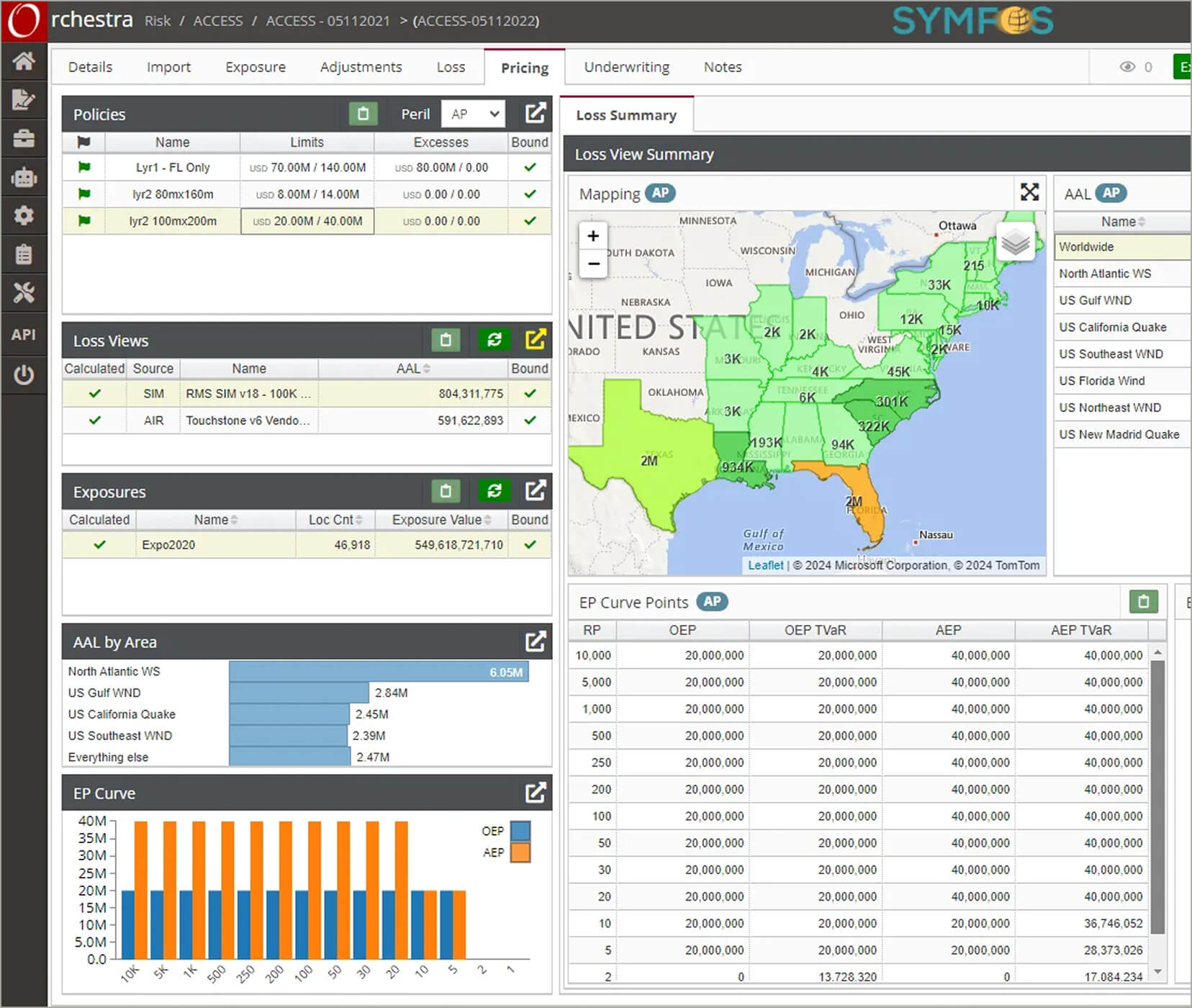The width and height of the screenshot is (1192, 1008).
Task: Open the map layers control
Action: pyautogui.click(x=1015, y=243)
